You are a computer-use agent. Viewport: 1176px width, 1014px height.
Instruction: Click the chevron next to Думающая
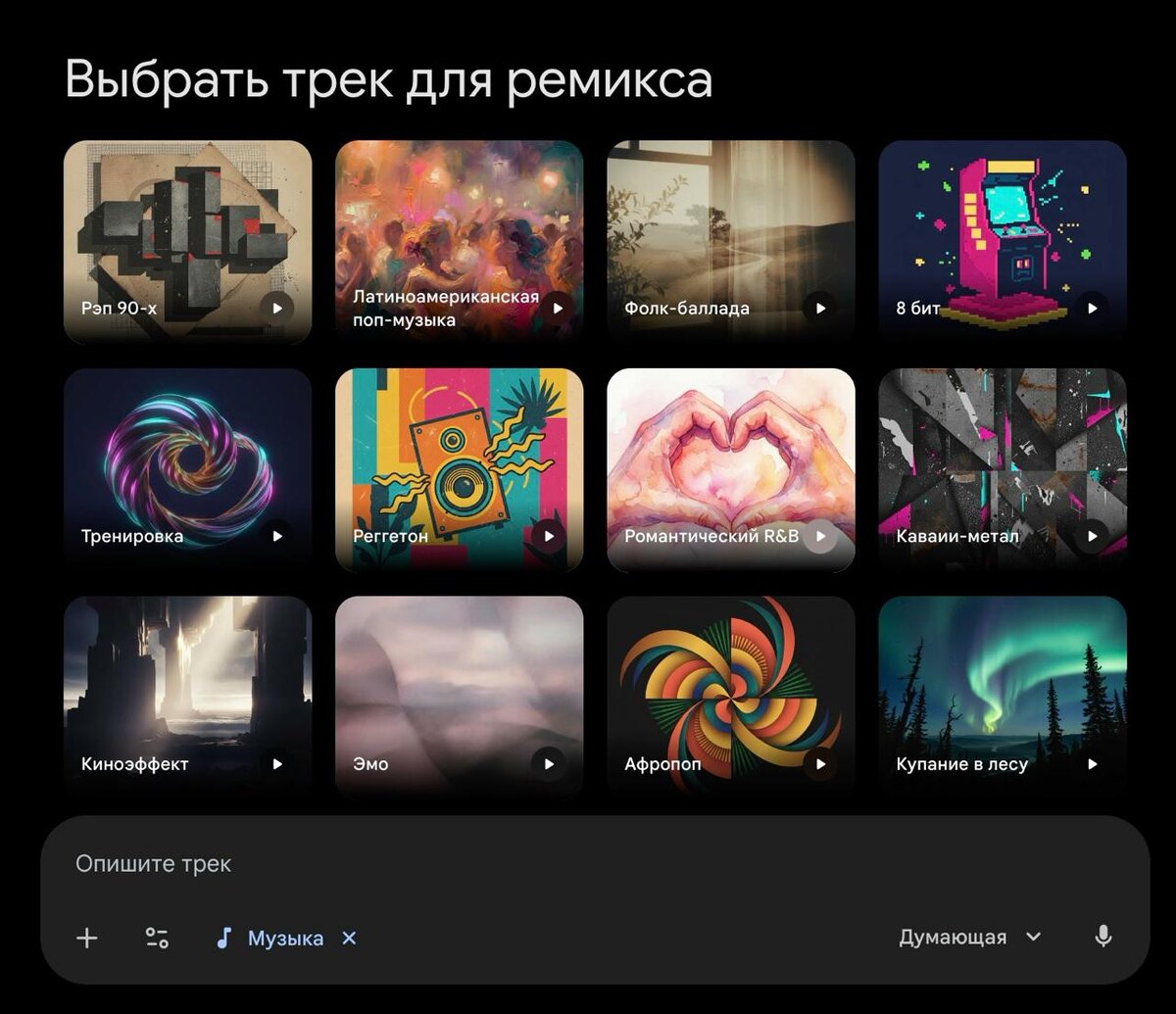coord(1033,938)
